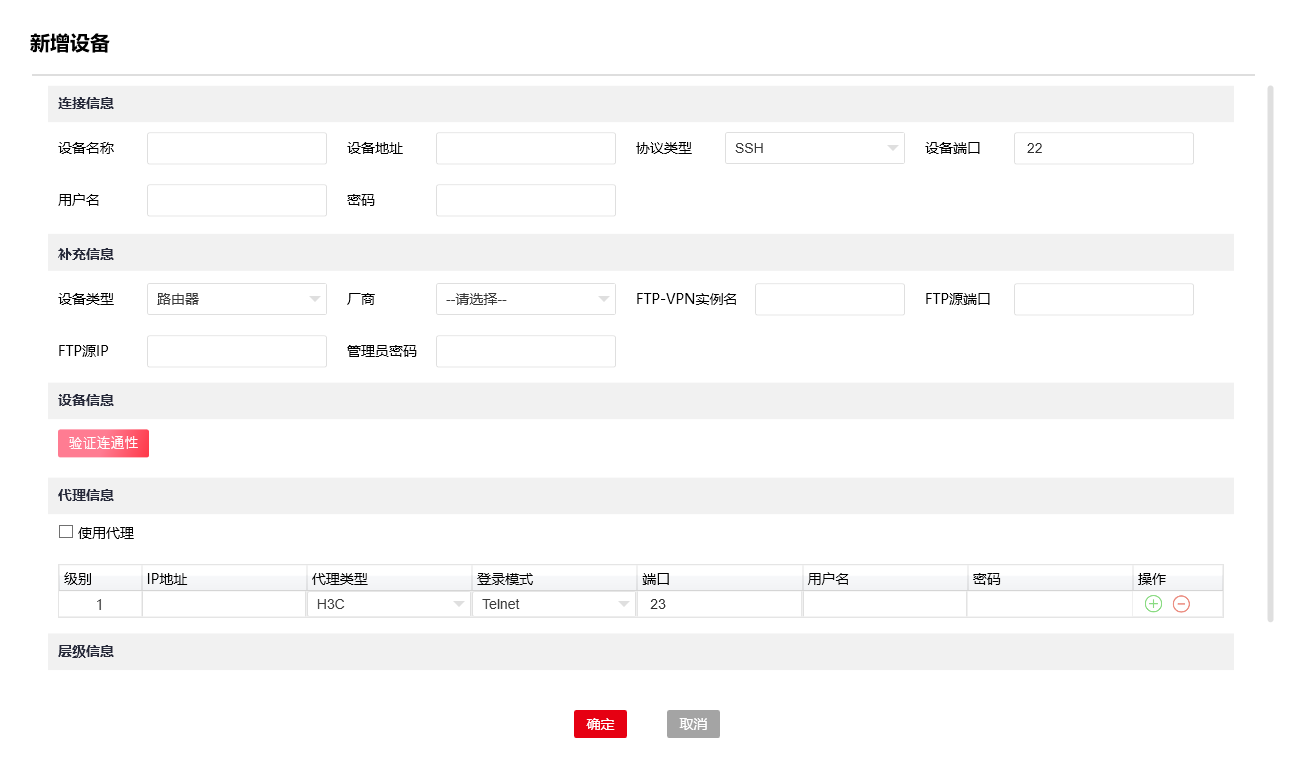The height and width of the screenshot is (768, 1294).
Task: Click the green add proxy row icon
Action: (x=1153, y=604)
